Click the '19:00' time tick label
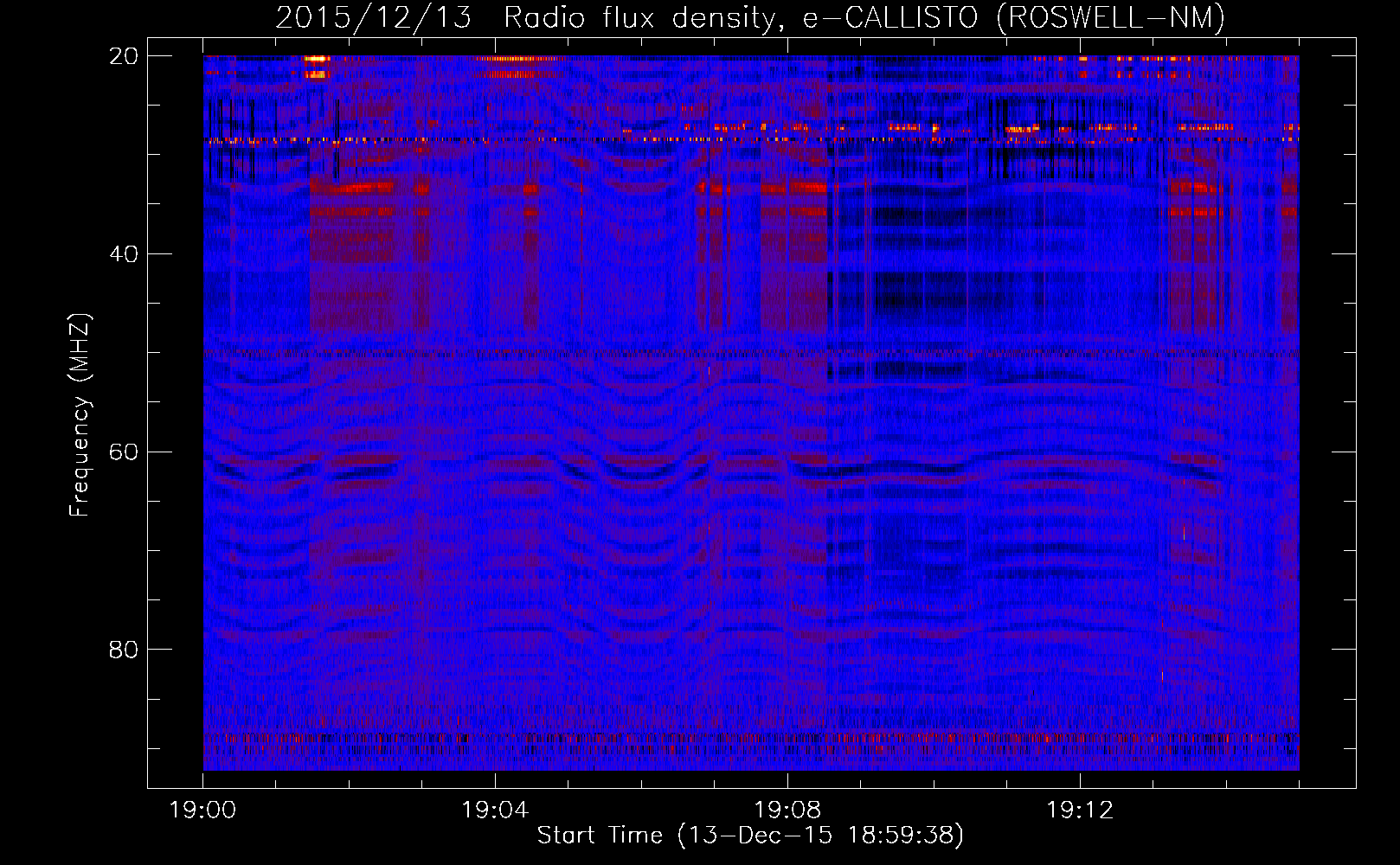This screenshot has height=865, width=1400. (x=203, y=811)
